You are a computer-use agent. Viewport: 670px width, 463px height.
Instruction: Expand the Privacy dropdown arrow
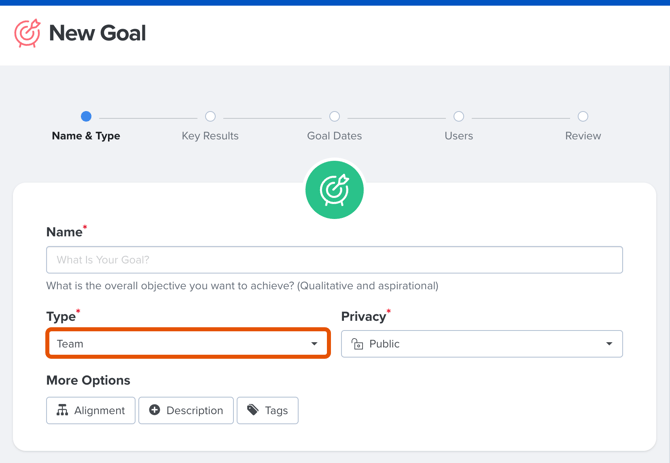pos(609,344)
